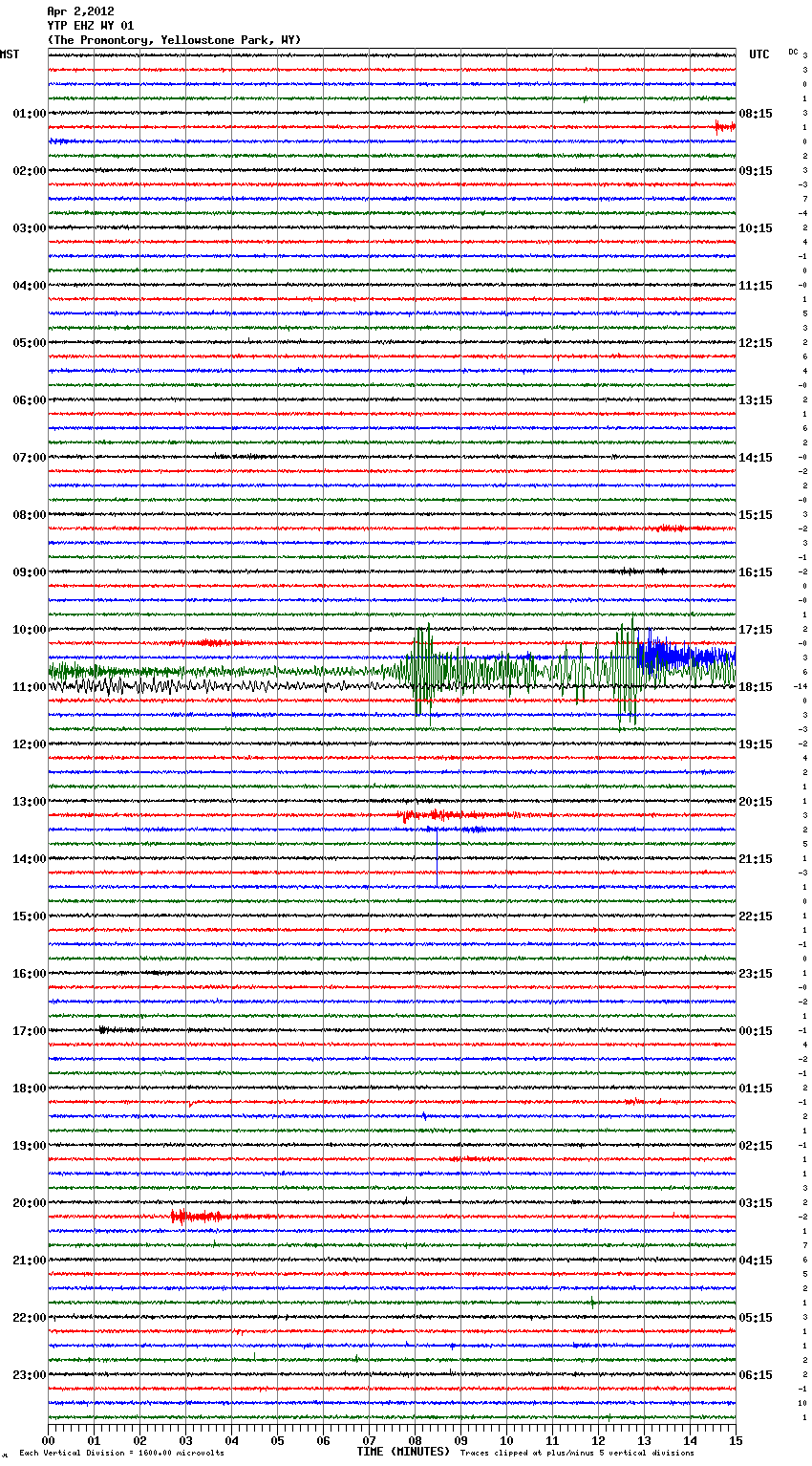Click the 14:15 UTC time label

pyautogui.click(x=756, y=458)
